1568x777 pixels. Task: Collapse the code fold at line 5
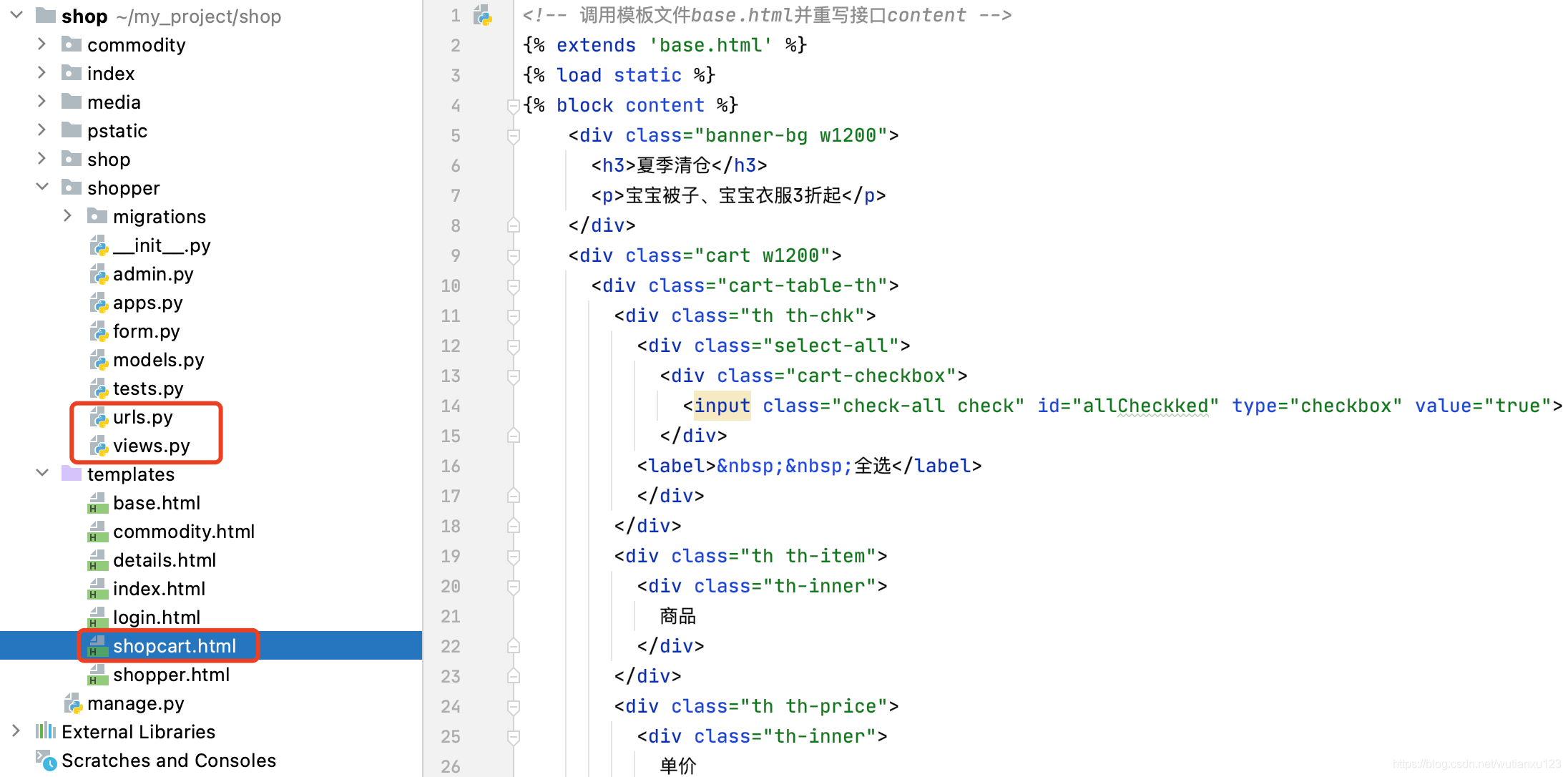[x=513, y=135]
